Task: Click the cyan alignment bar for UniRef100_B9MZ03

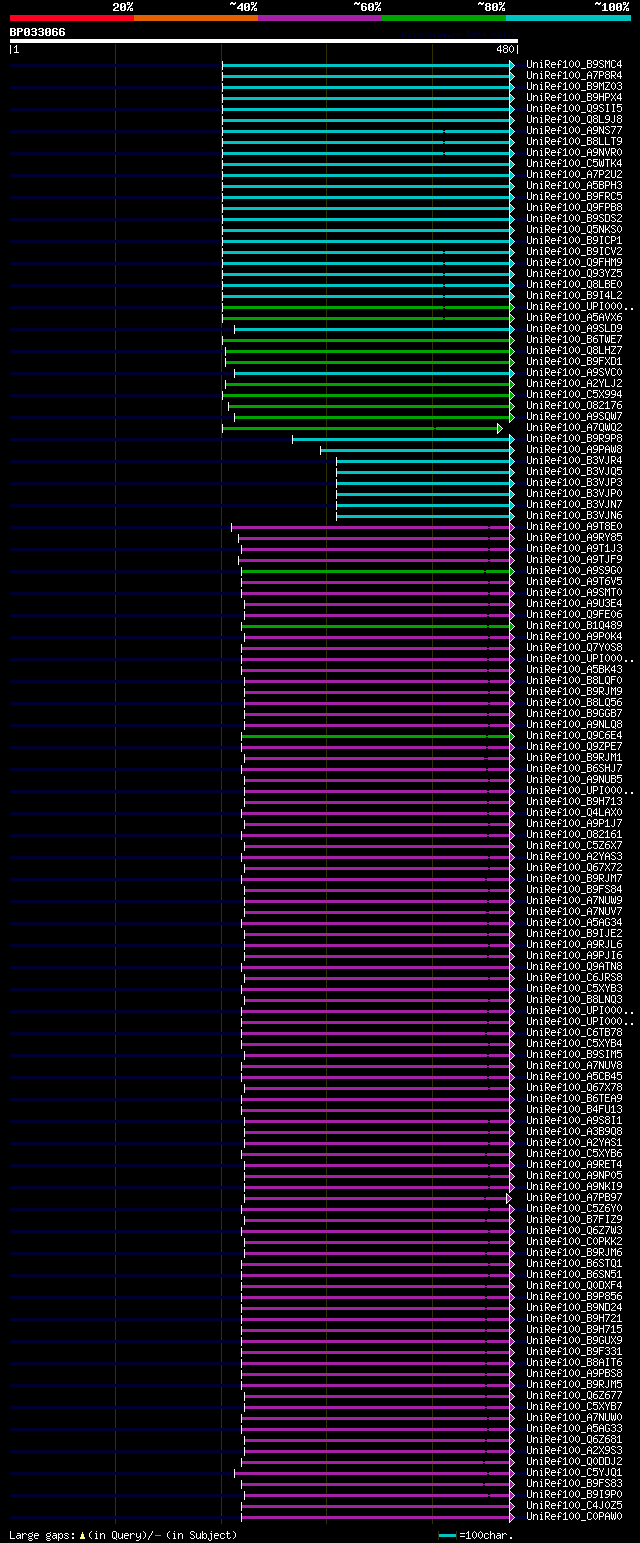Action: tap(366, 87)
